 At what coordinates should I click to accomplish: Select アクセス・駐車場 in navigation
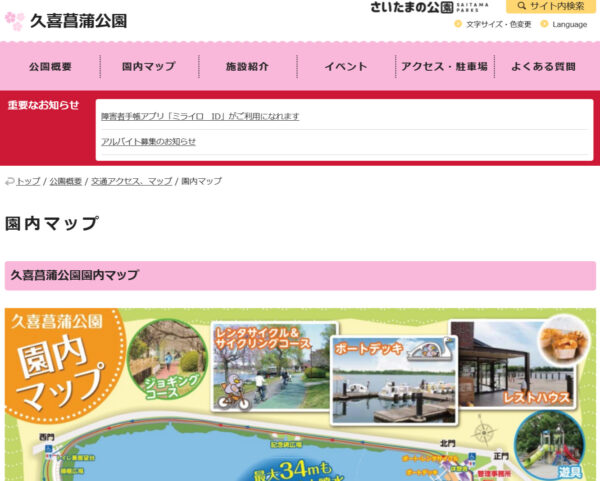[x=444, y=67]
